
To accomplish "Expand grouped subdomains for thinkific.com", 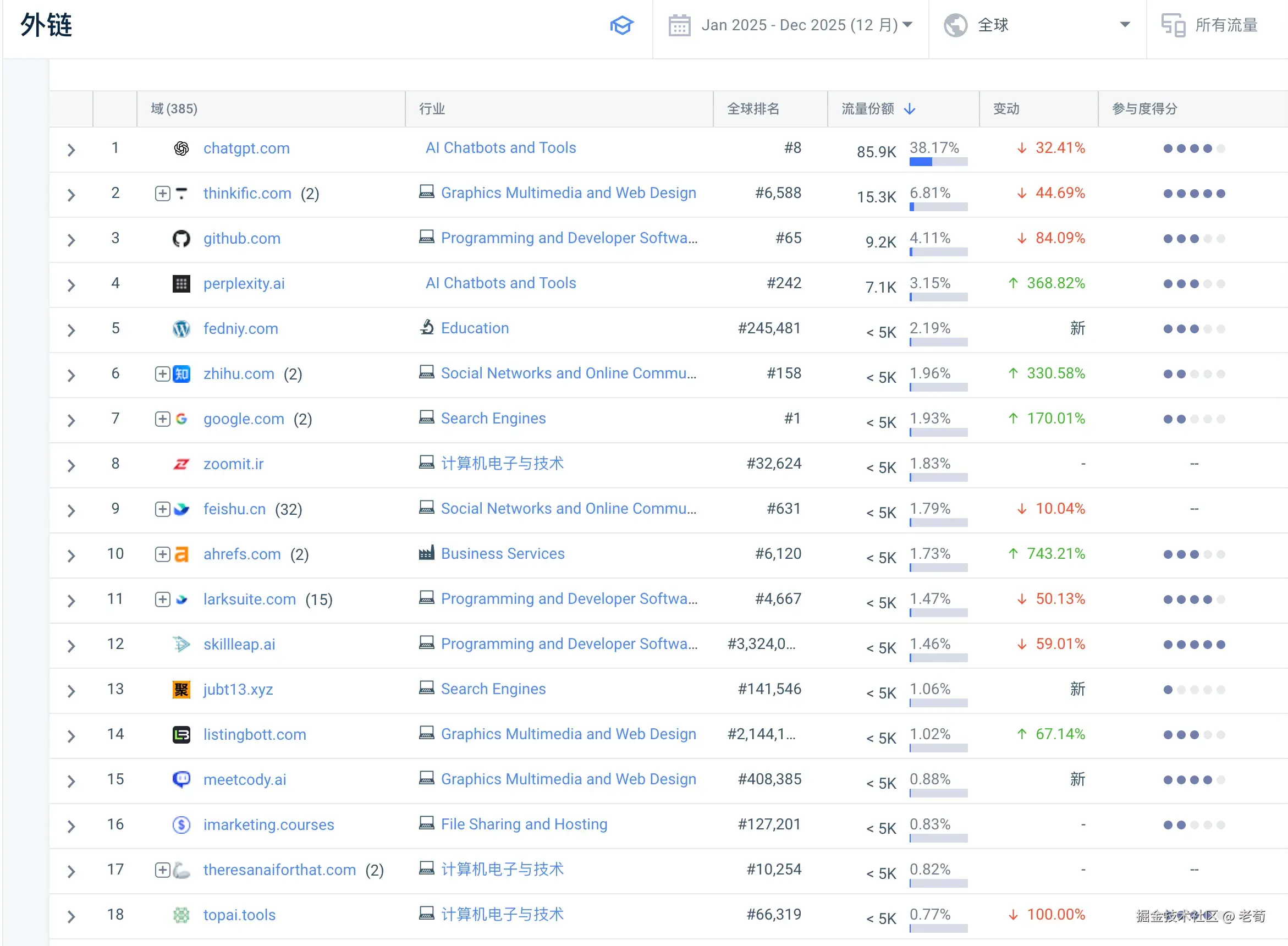I will (163, 194).
